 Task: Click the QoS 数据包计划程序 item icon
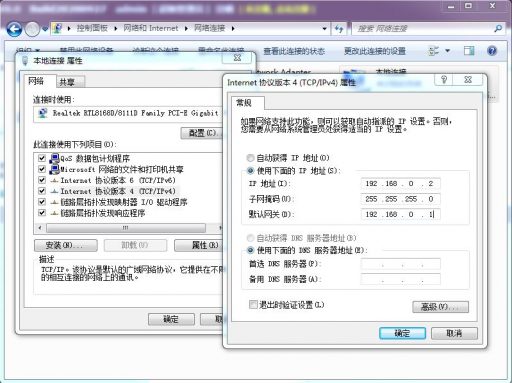coord(54,158)
